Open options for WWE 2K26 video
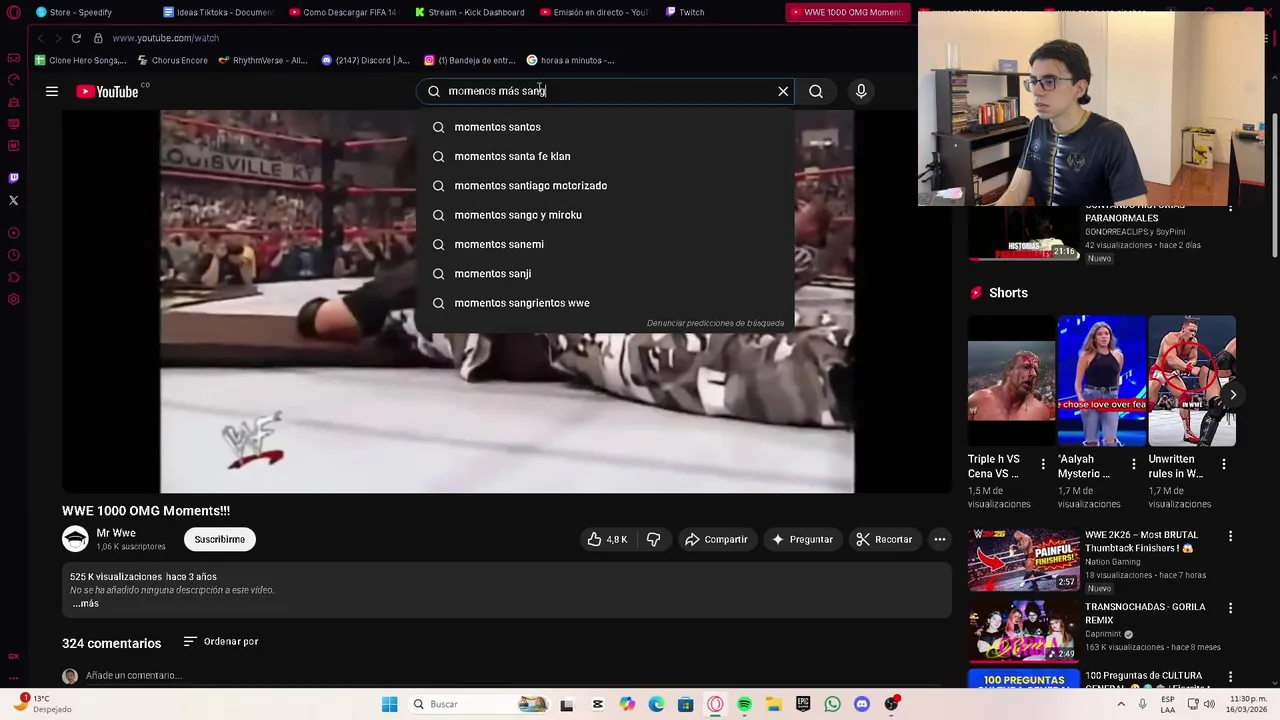The height and width of the screenshot is (720, 1280). pos(1230,536)
